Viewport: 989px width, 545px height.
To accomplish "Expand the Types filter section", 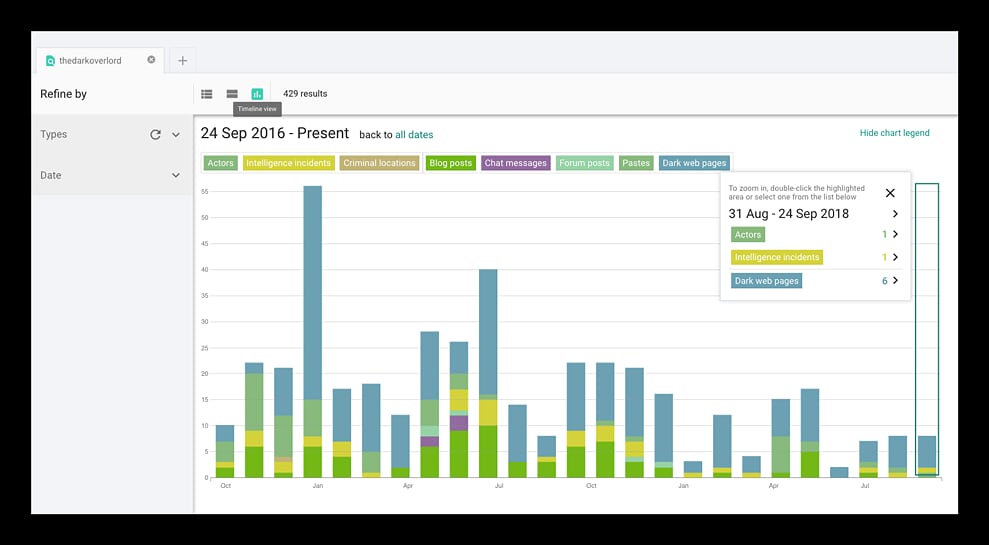I will point(176,134).
